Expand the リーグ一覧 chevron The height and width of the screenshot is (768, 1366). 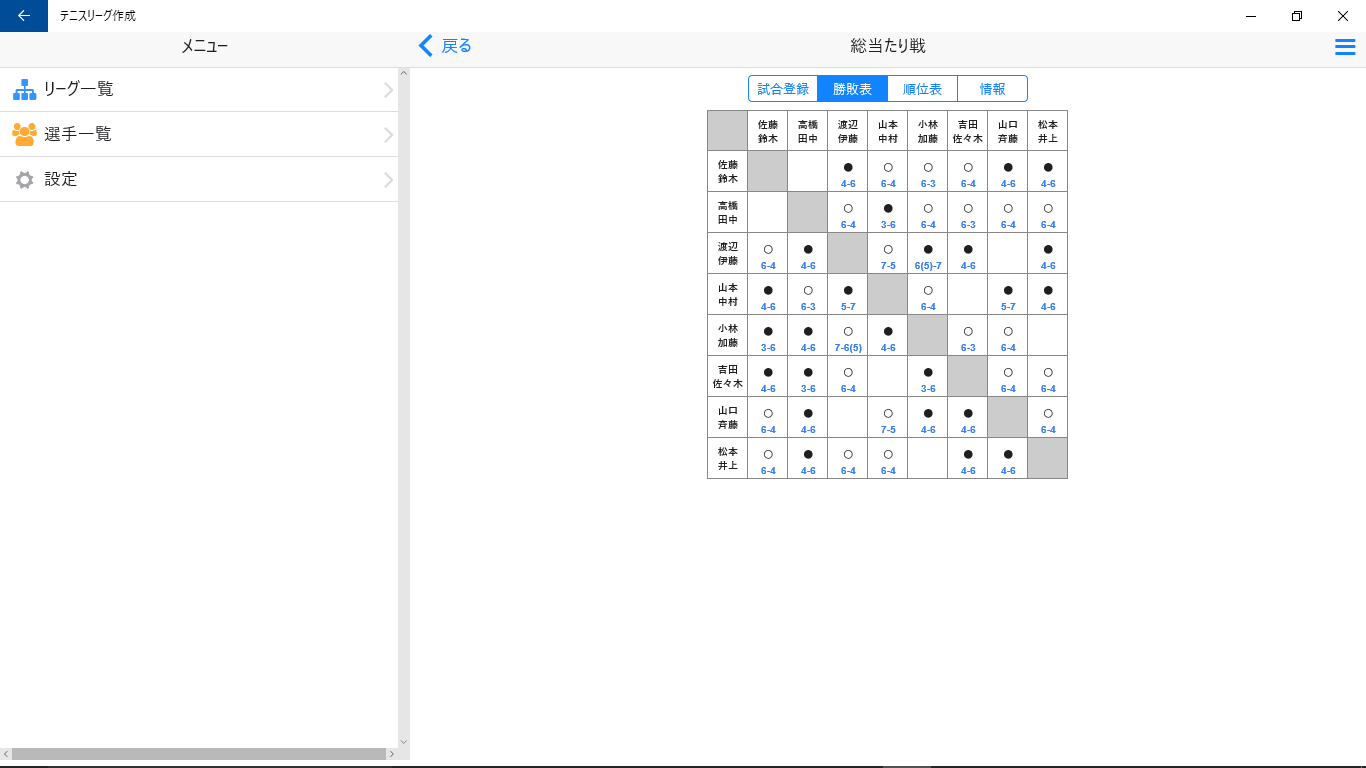[389, 89]
